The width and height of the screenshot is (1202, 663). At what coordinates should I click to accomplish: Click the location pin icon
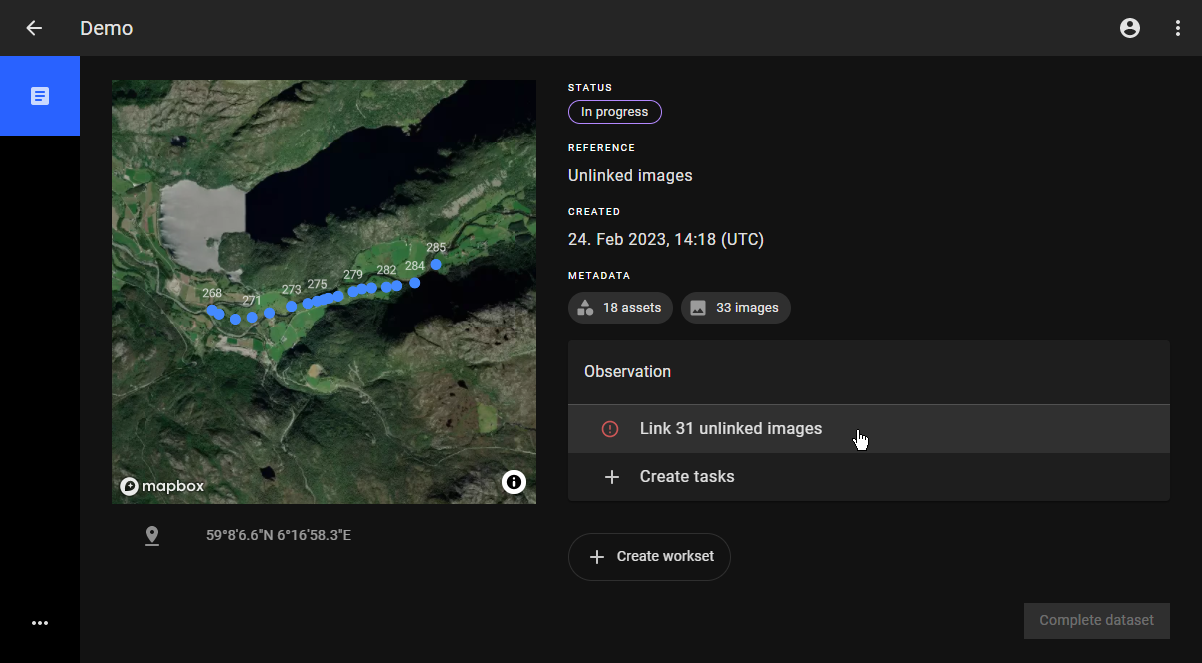(152, 536)
